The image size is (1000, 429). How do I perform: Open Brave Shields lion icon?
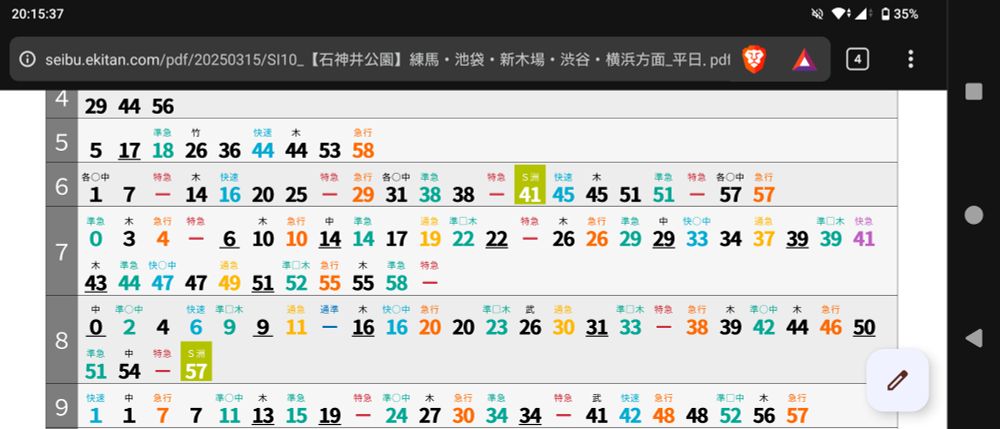[754, 59]
